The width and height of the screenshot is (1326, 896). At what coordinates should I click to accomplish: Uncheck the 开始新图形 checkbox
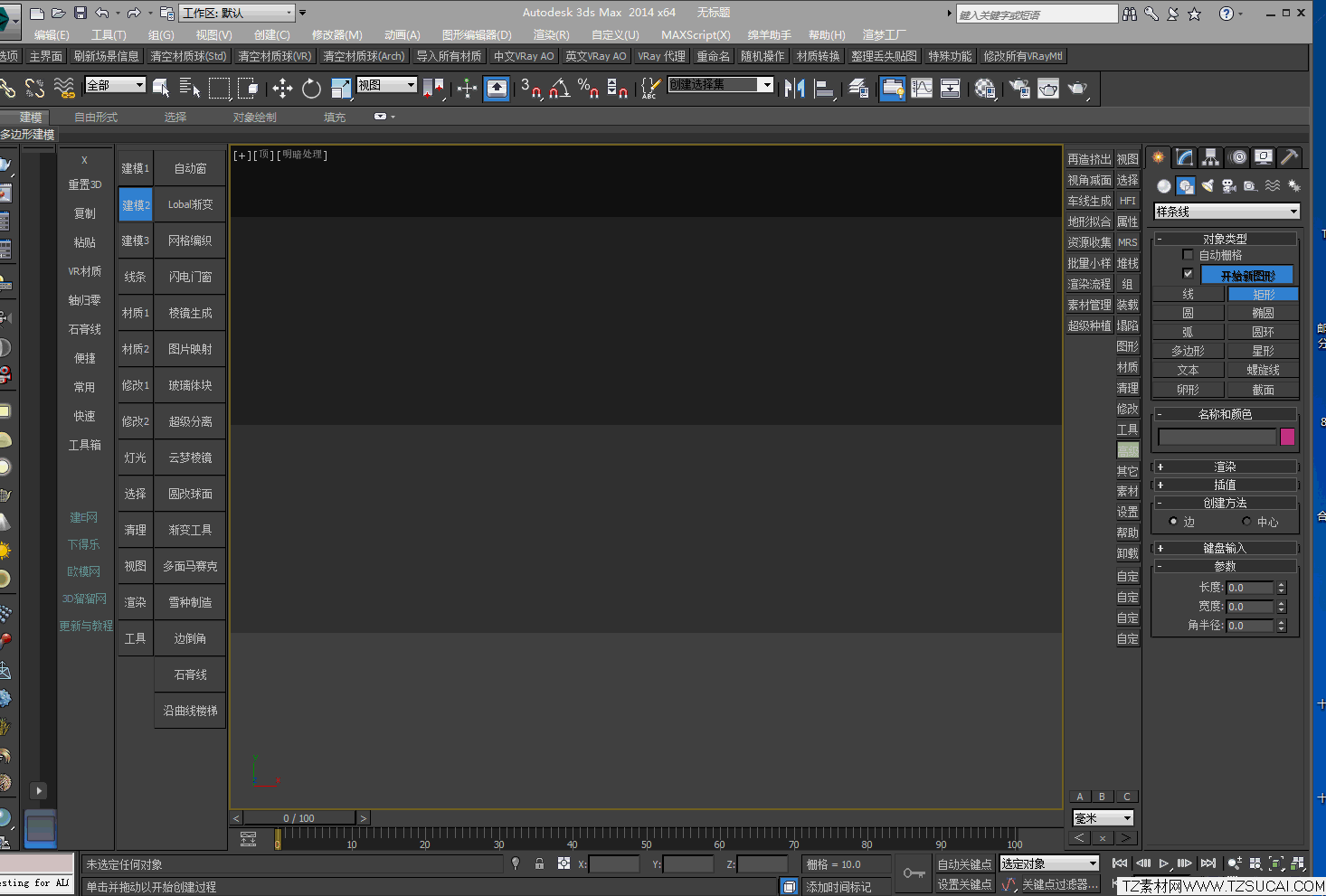[1188, 274]
